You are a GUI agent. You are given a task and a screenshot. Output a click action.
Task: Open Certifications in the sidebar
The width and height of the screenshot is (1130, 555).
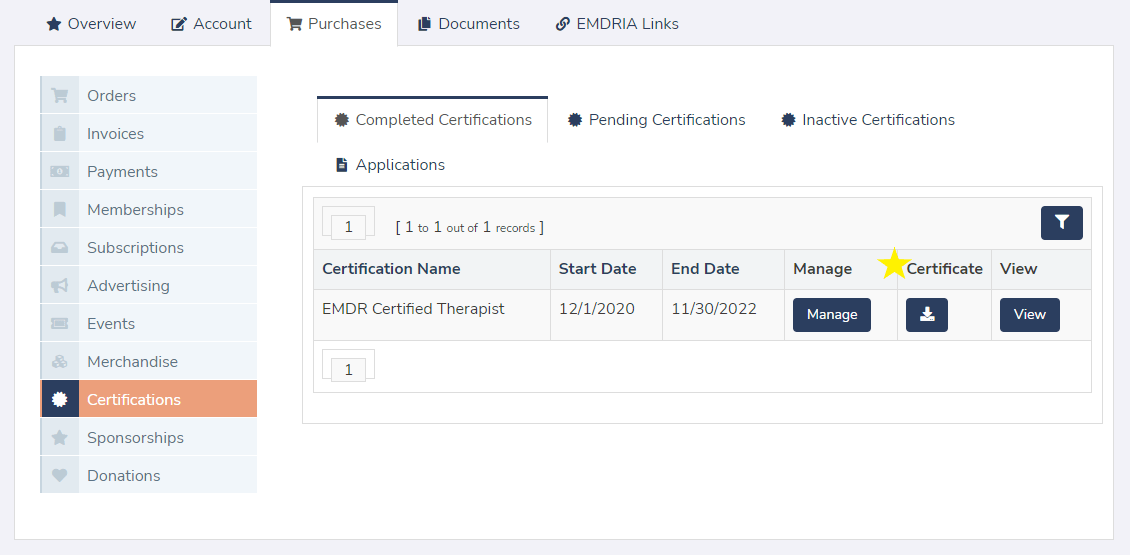click(148, 399)
